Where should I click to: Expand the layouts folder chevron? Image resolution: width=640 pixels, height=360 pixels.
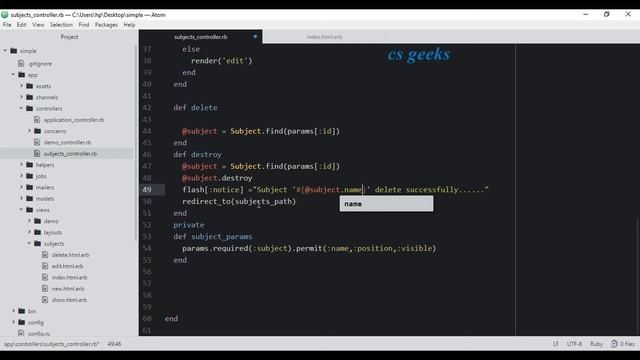(x=29, y=232)
